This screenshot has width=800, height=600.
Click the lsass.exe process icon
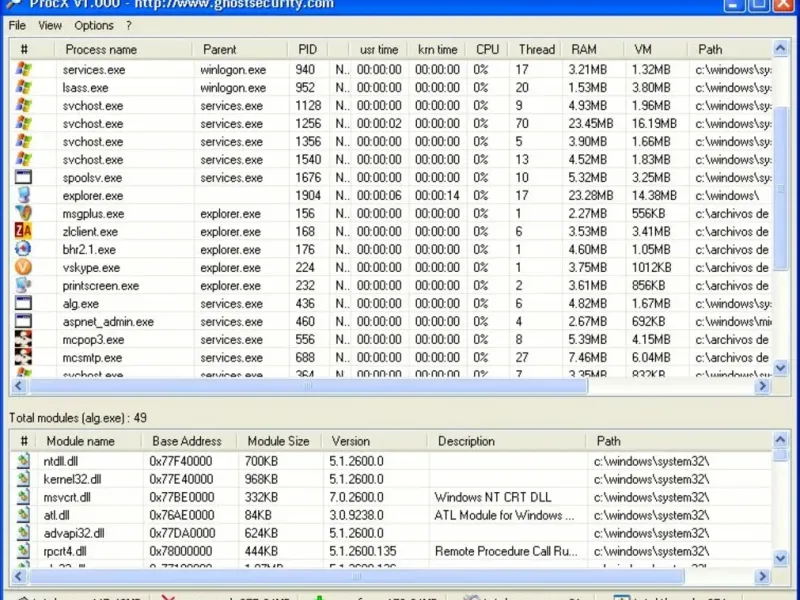(23, 87)
